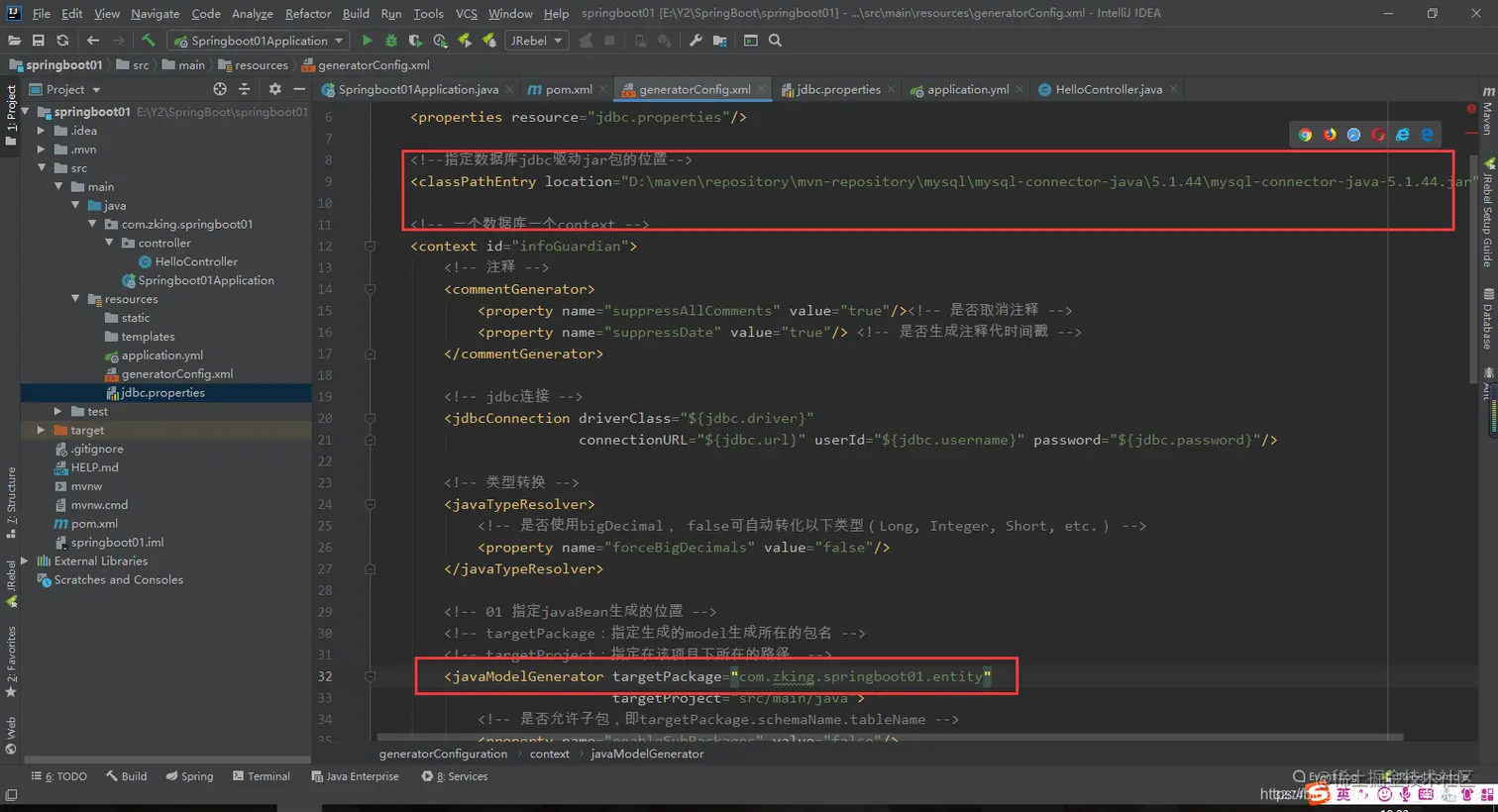Open the Project panel gear options
This screenshot has width=1498, height=812.
275,89
